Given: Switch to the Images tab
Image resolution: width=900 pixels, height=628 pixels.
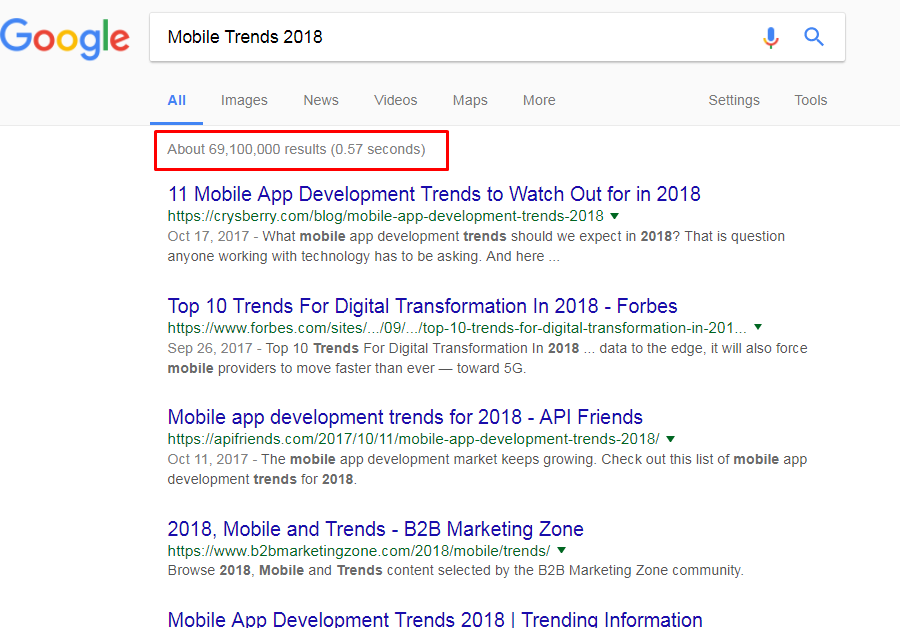Looking at the screenshot, I should click(244, 100).
